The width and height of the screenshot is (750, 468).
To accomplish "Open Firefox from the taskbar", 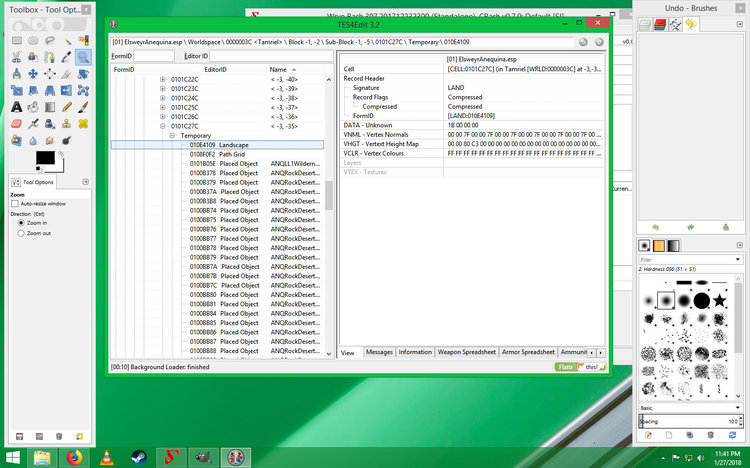I will [x=74, y=458].
